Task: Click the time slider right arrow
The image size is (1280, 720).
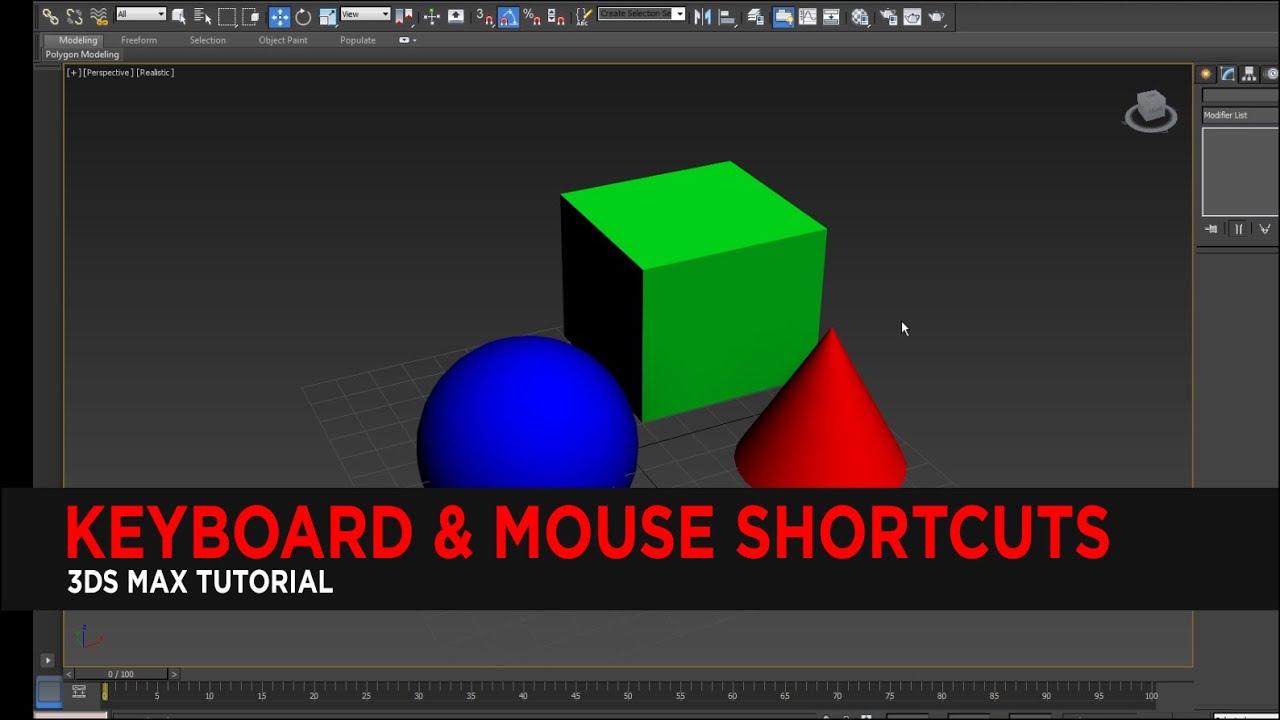Action: click(174, 674)
